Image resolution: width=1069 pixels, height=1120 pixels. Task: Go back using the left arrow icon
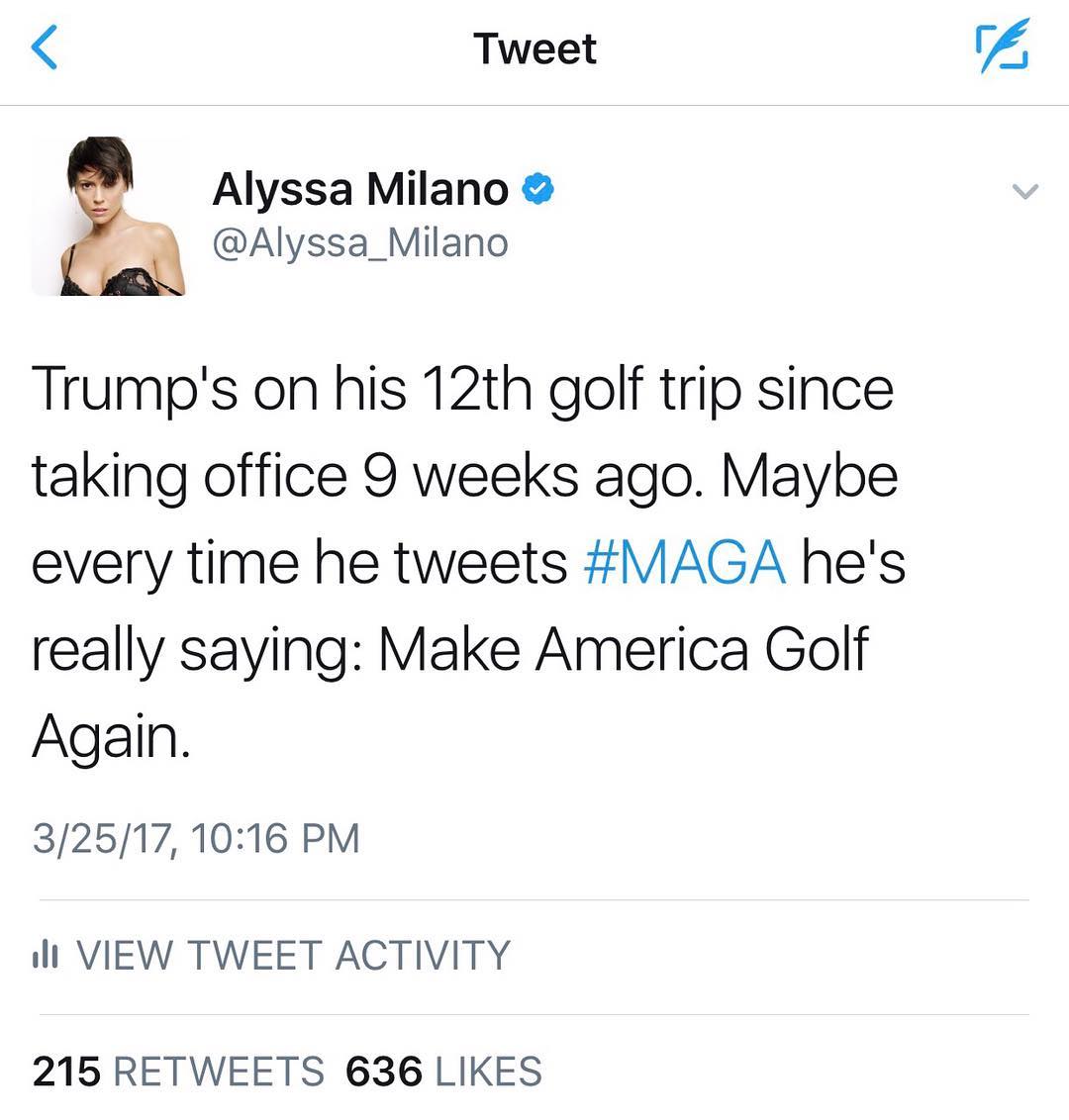click(x=46, y=47)
